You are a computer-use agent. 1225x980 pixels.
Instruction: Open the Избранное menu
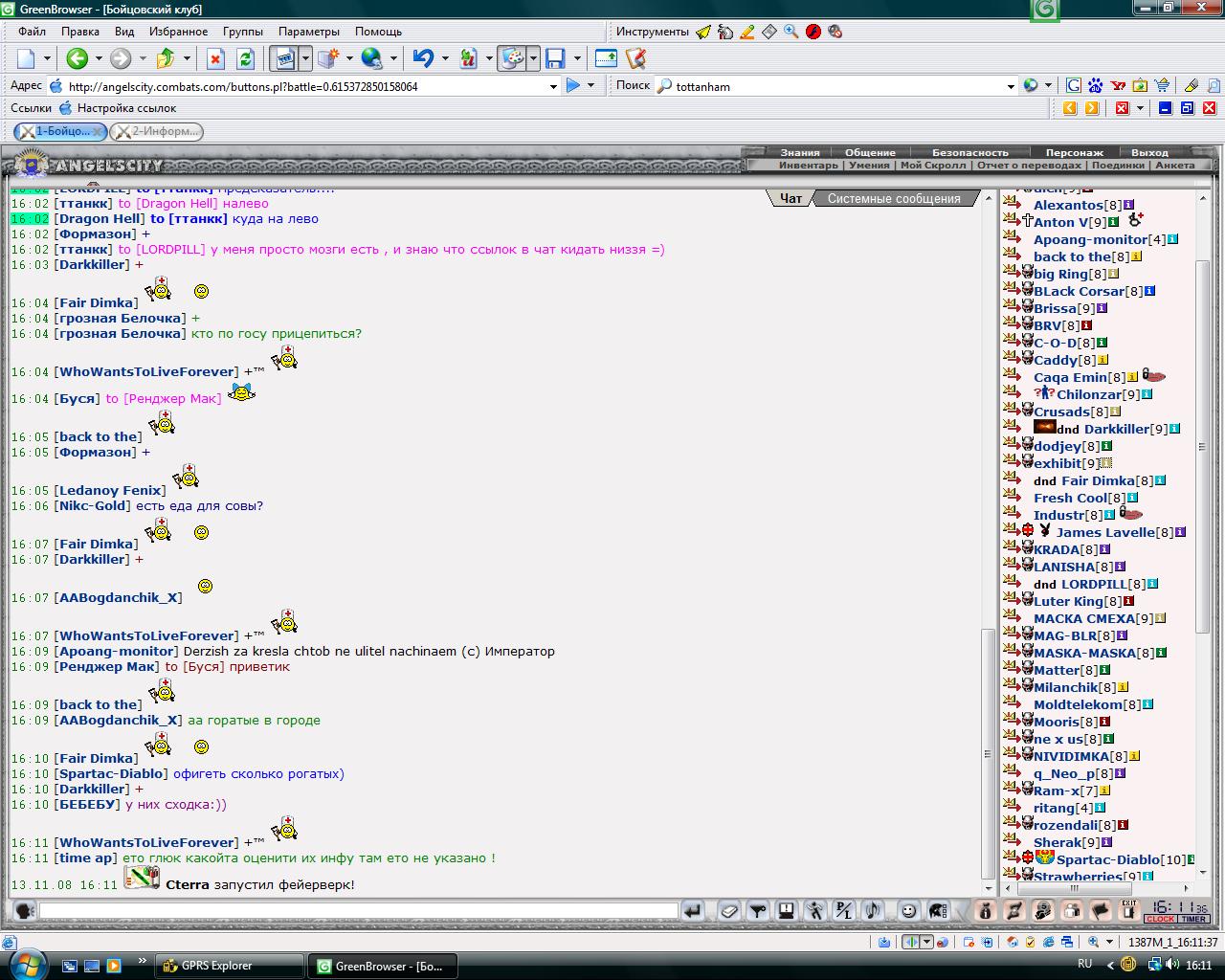coord(178,32)
